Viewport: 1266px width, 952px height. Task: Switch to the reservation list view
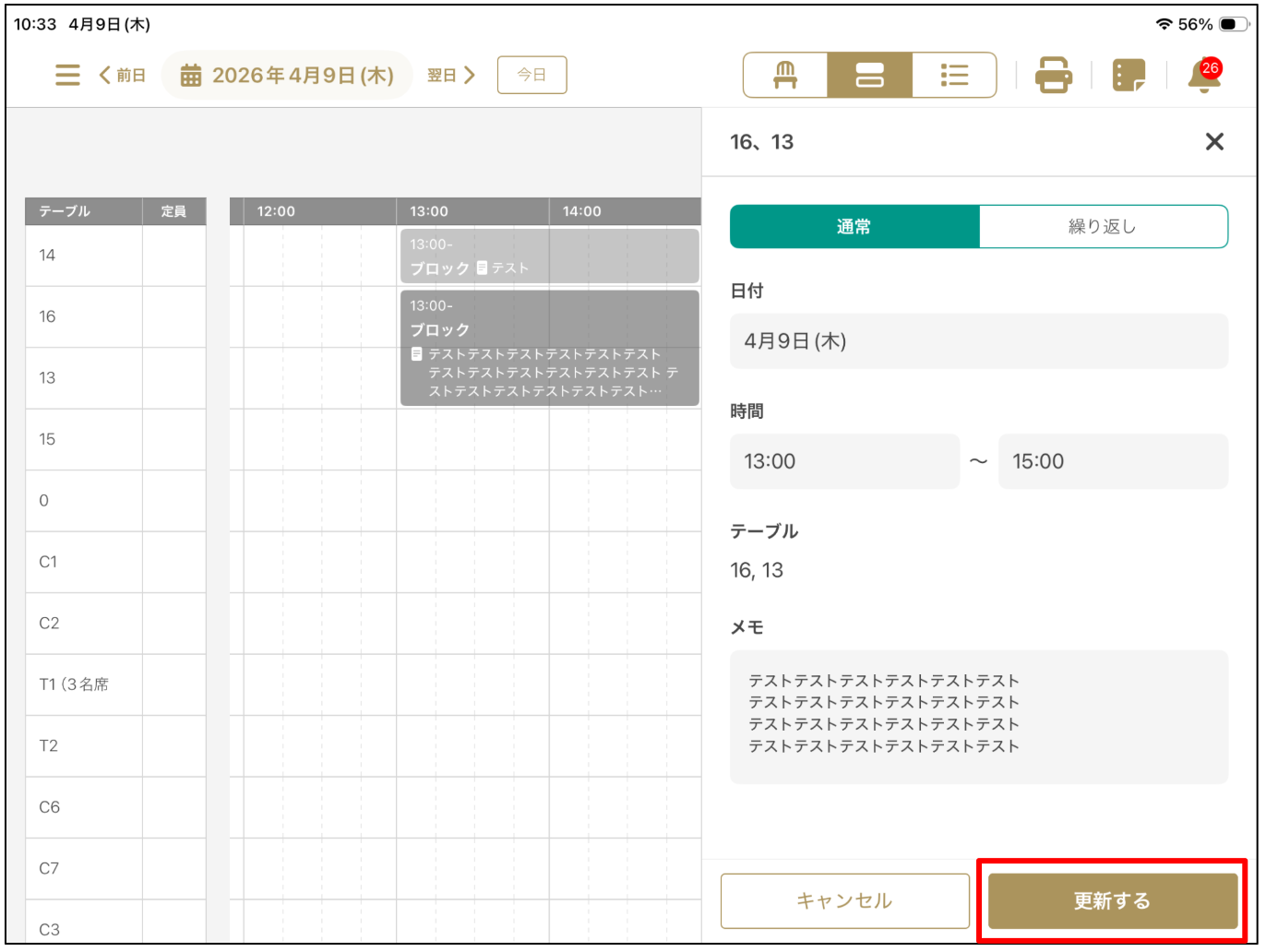tap(954, 75)
